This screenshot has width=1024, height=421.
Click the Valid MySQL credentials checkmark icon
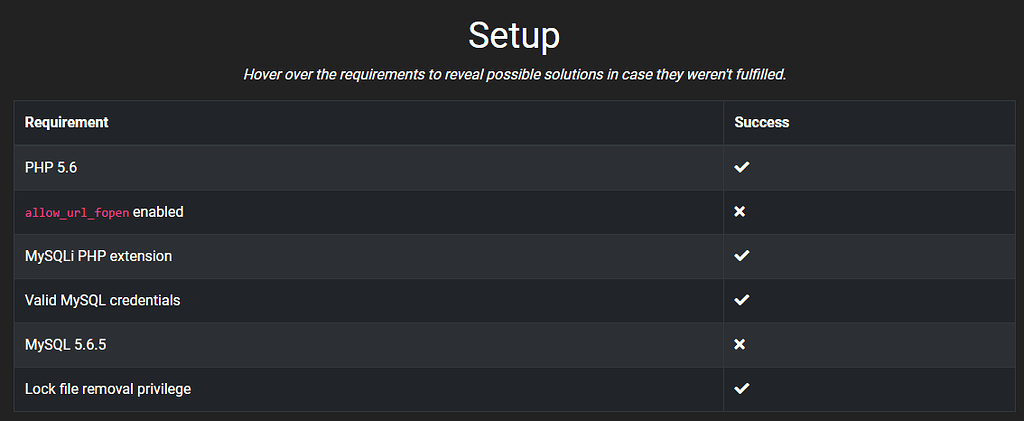tap(741, 300)
